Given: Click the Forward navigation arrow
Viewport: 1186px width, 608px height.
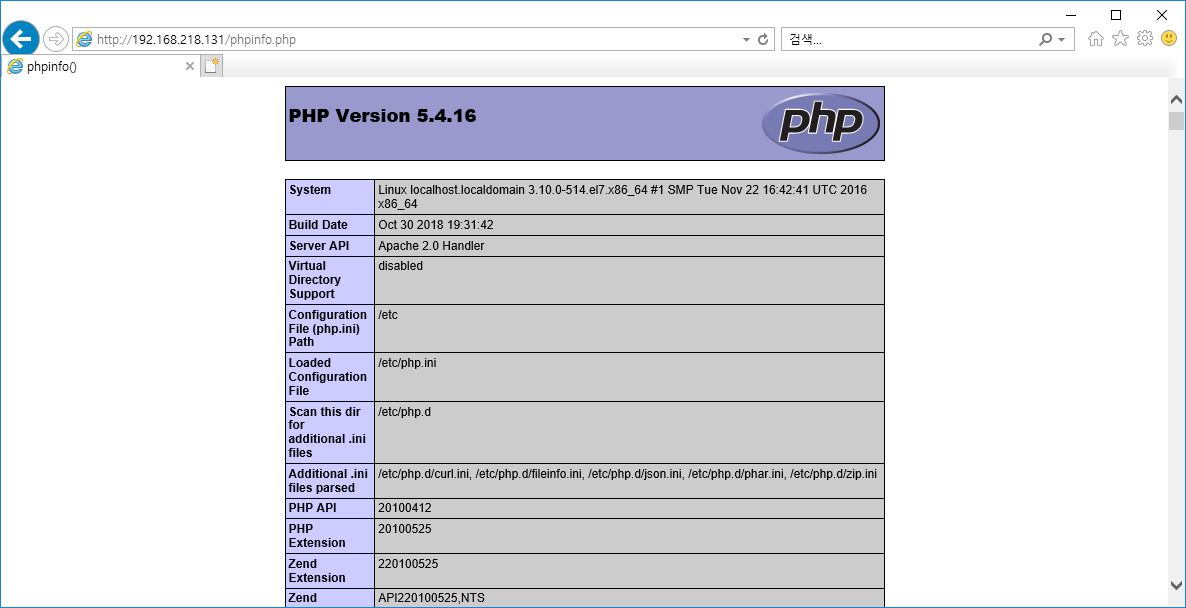Looking at the screenshot, I should coord(56,39).
